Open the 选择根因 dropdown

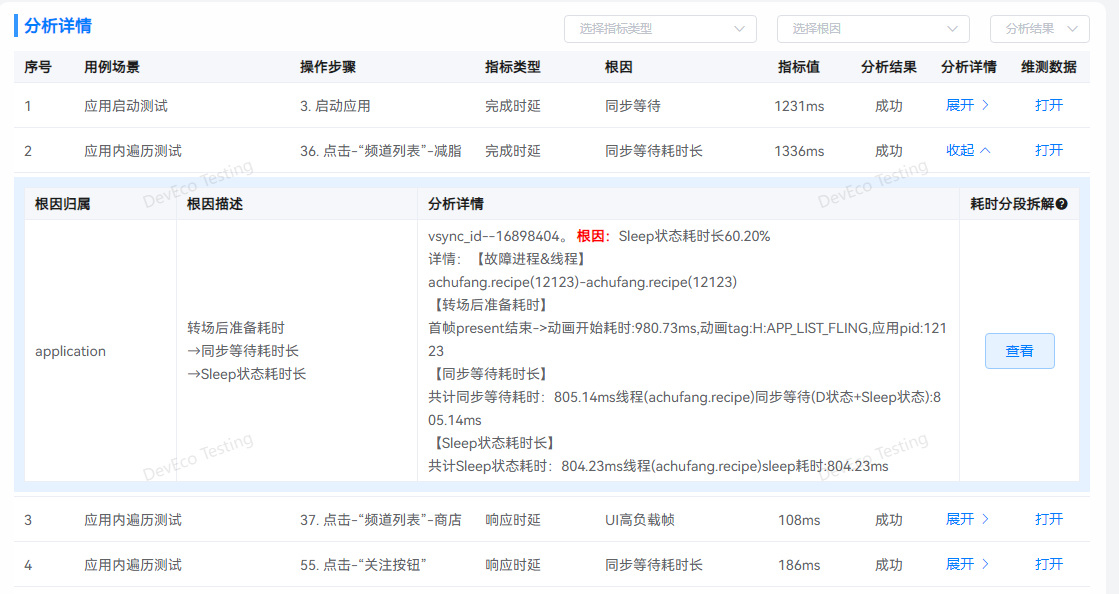pyautogui.click(x=873, y=29)
